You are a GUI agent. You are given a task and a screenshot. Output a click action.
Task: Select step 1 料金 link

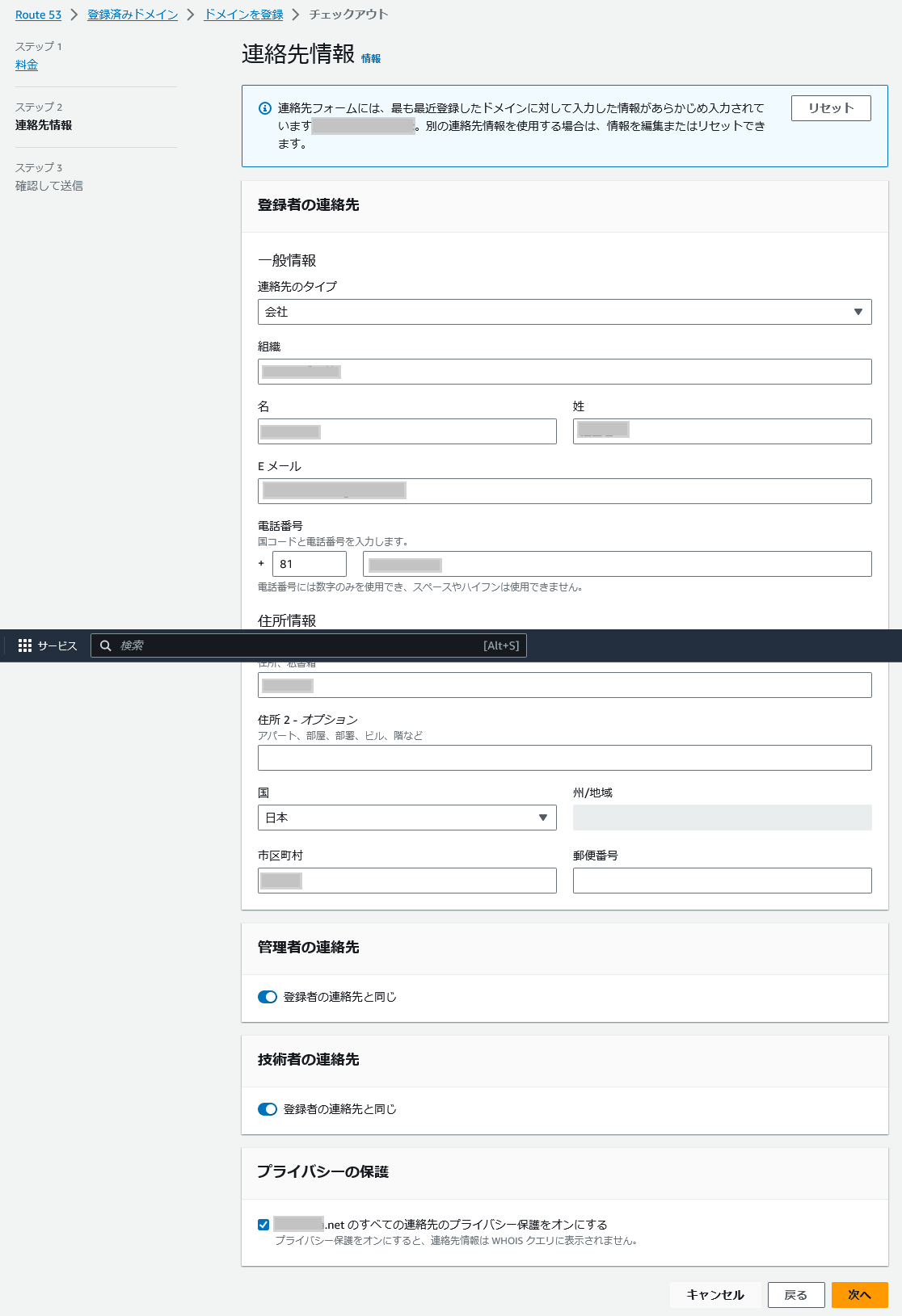pyautogui.click(x=27, y=65)
